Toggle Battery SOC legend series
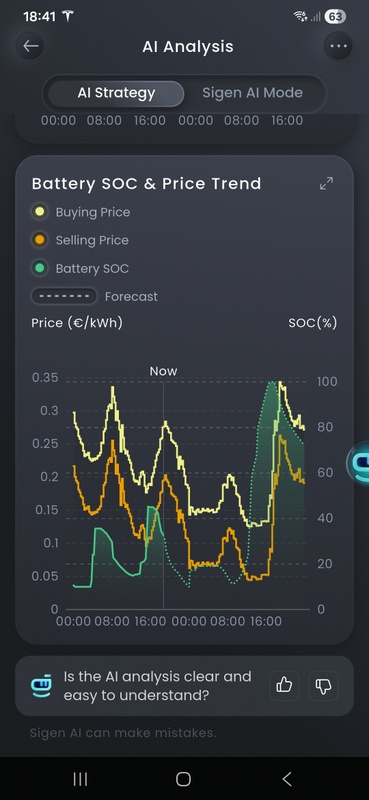The height and width of the screenshot is (800, 369). coord(80,268)
